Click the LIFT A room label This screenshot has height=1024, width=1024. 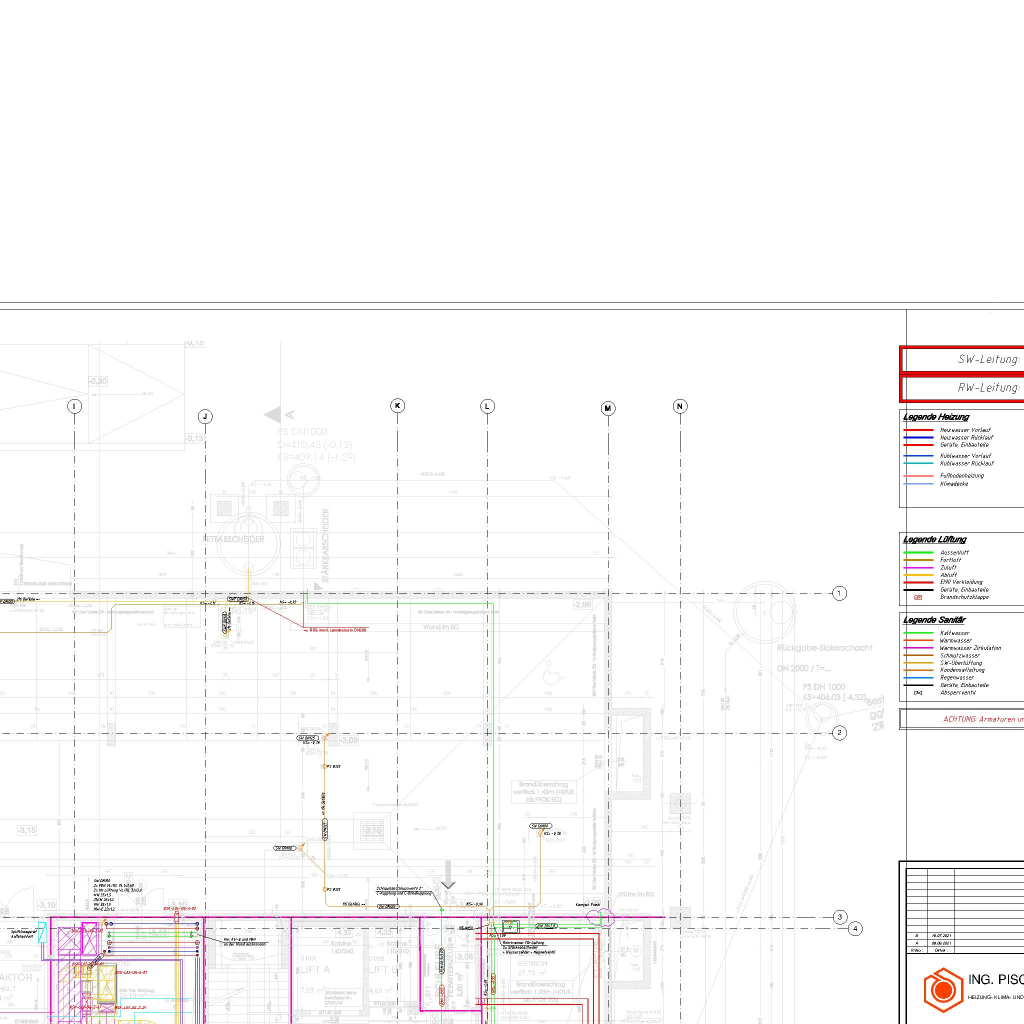tap(314, 969)
